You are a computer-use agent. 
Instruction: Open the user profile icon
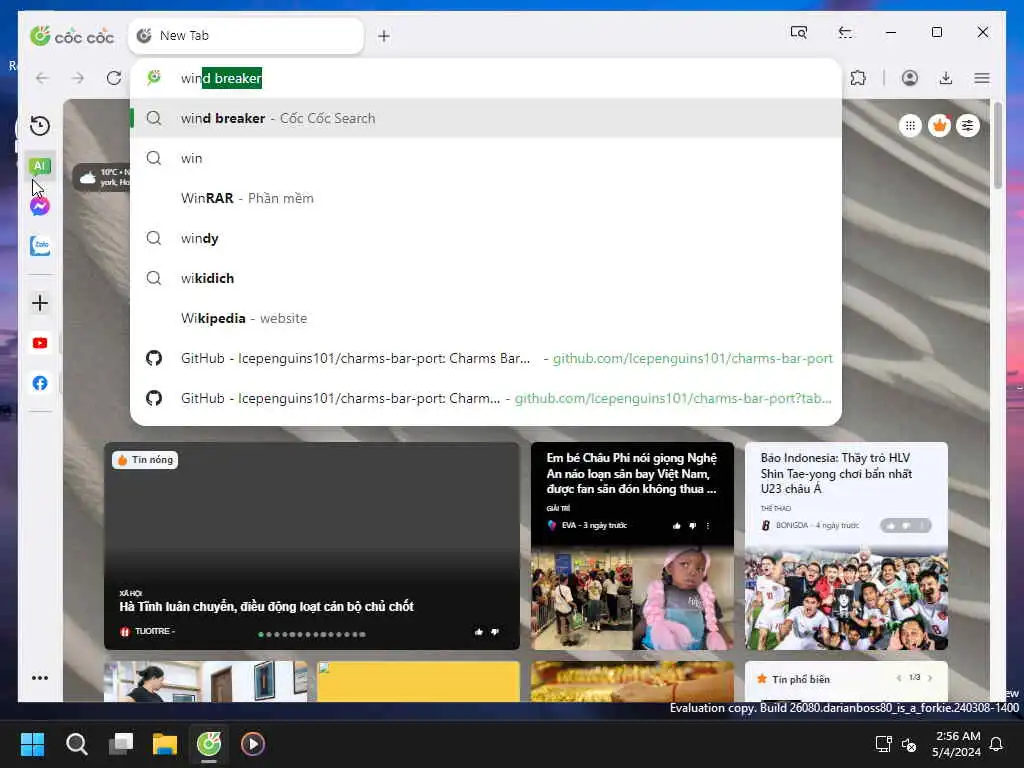pos(910,78)
